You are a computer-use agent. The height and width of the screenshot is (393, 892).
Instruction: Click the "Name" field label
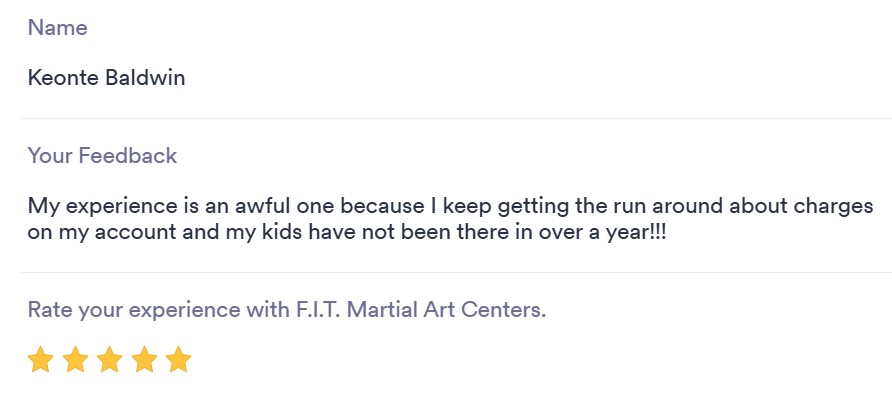coord(57,27)
